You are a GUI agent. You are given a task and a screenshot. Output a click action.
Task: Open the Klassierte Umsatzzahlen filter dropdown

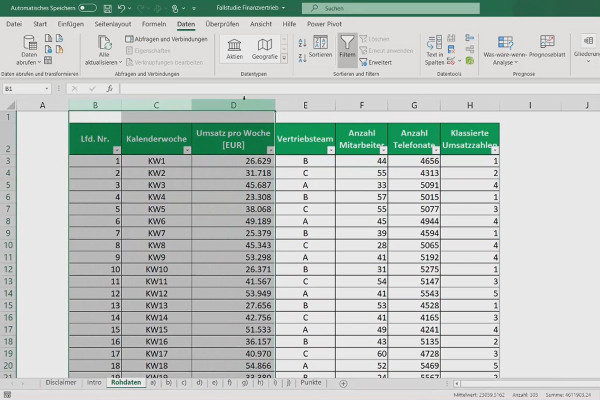coord(495,150)
